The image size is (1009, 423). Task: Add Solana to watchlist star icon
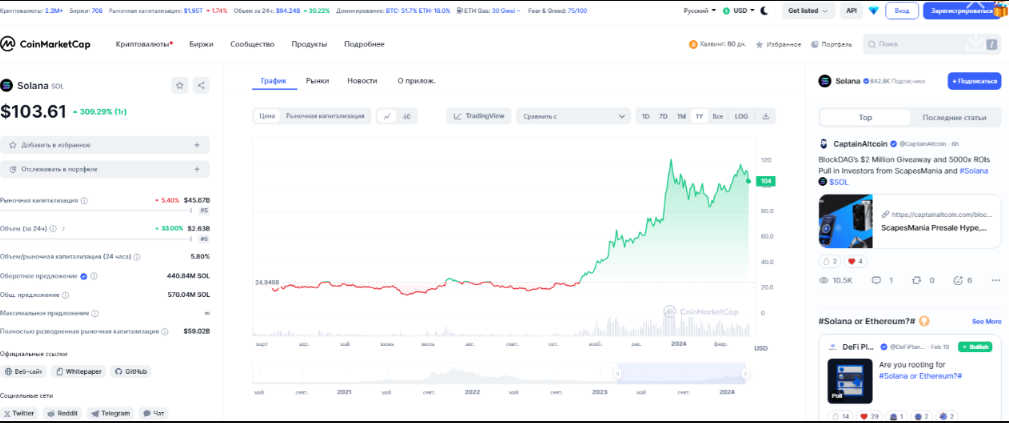tap(180, 85)
